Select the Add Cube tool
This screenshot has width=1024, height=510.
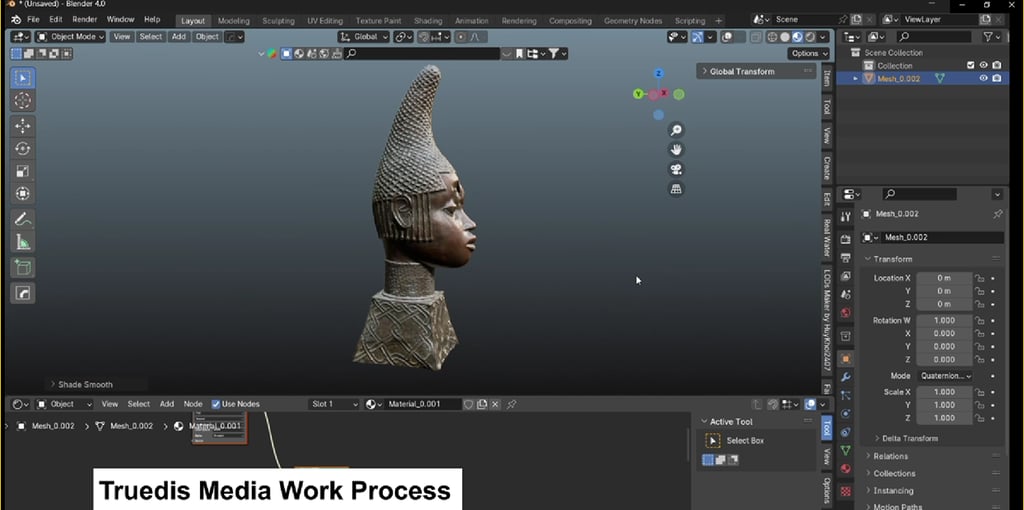[23, 268]
